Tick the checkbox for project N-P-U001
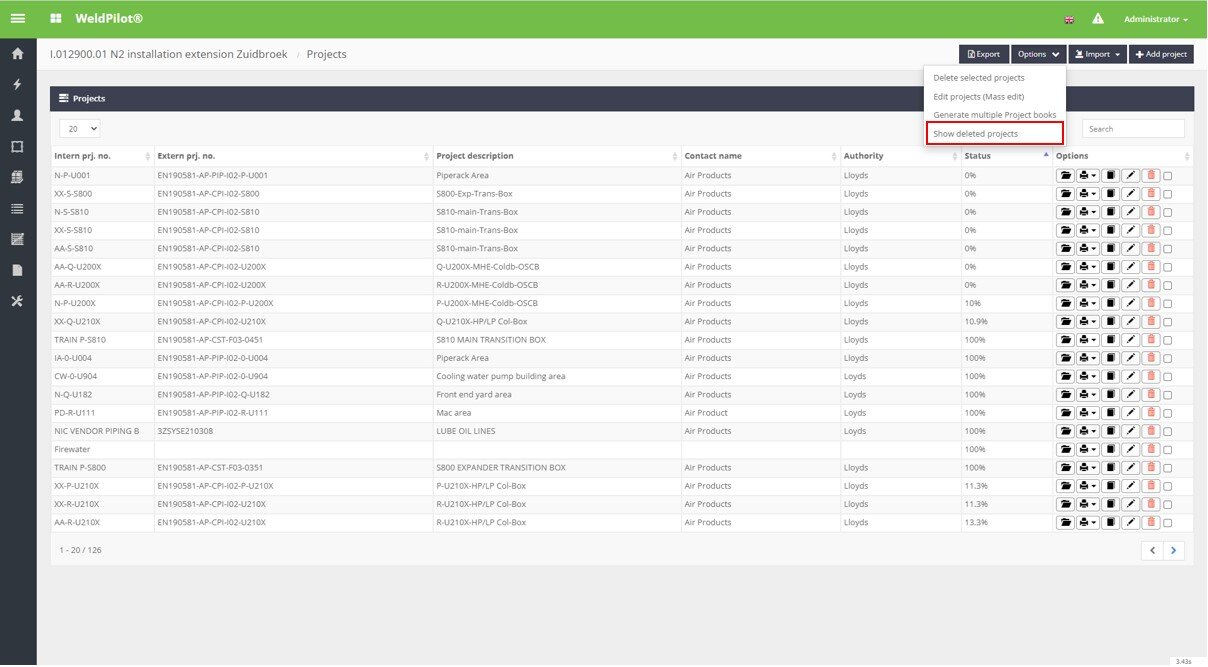The image size is (1208, 667). [1168, 176]
